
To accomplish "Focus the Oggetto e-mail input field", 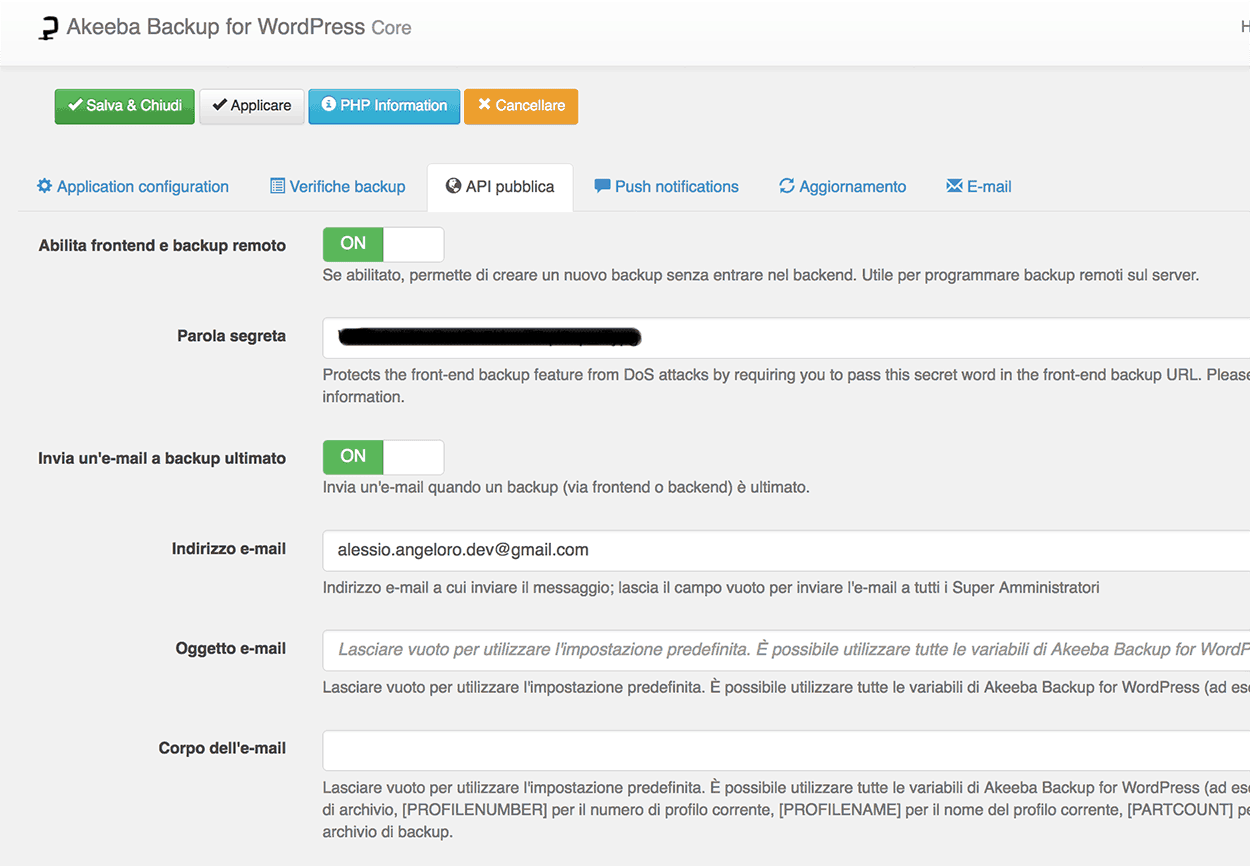I will click(x=786, y=650).
